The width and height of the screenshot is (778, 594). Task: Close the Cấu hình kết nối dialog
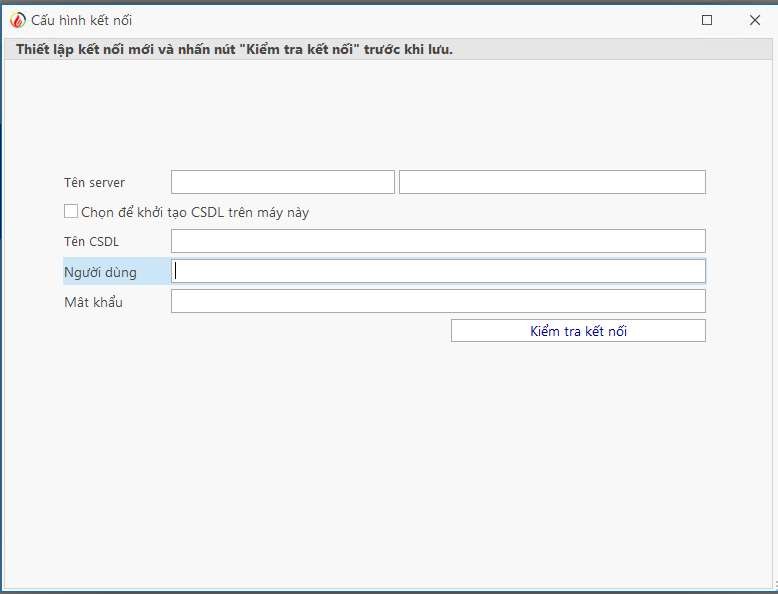pyautogui.click(x=754, y=20)
